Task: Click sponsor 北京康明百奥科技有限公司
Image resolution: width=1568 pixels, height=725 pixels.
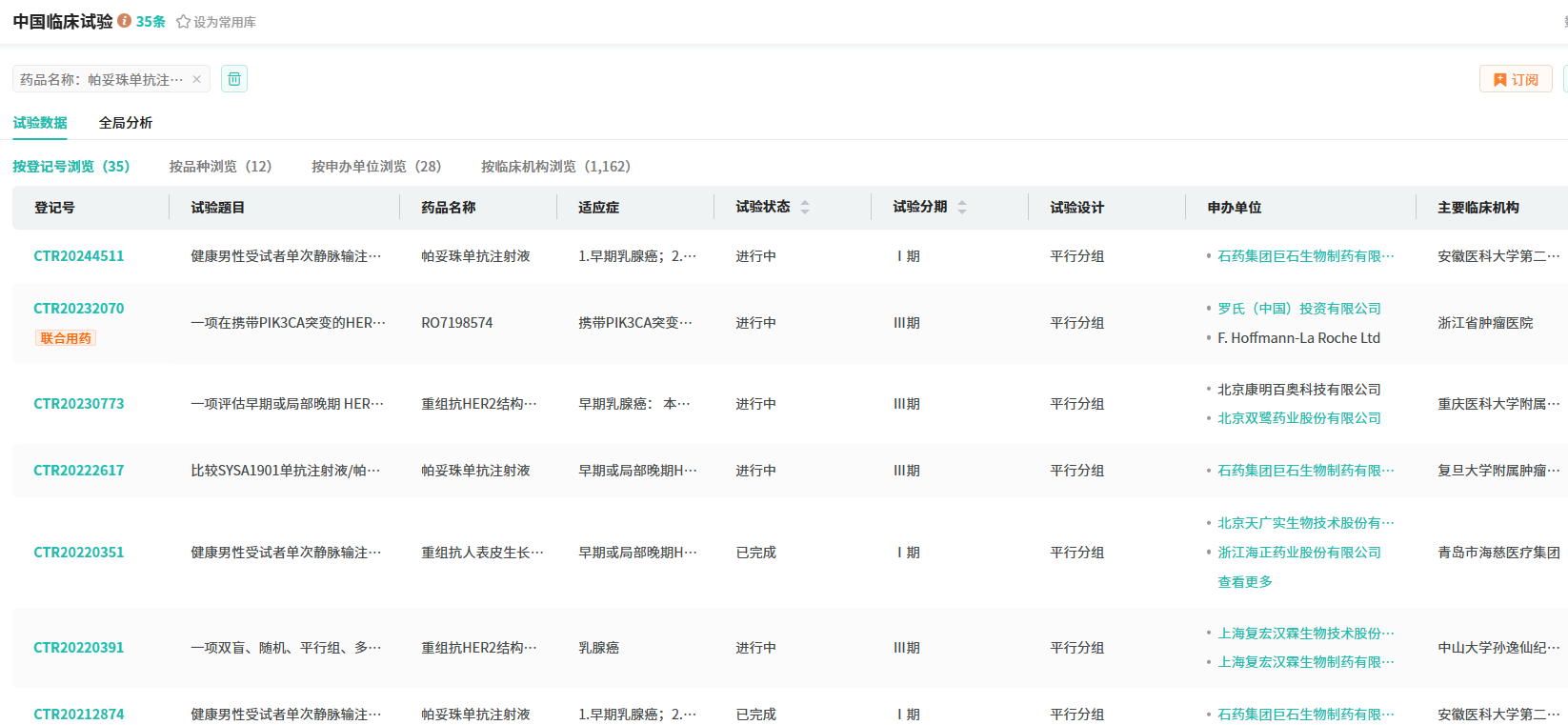Action: coord(1299,390)
